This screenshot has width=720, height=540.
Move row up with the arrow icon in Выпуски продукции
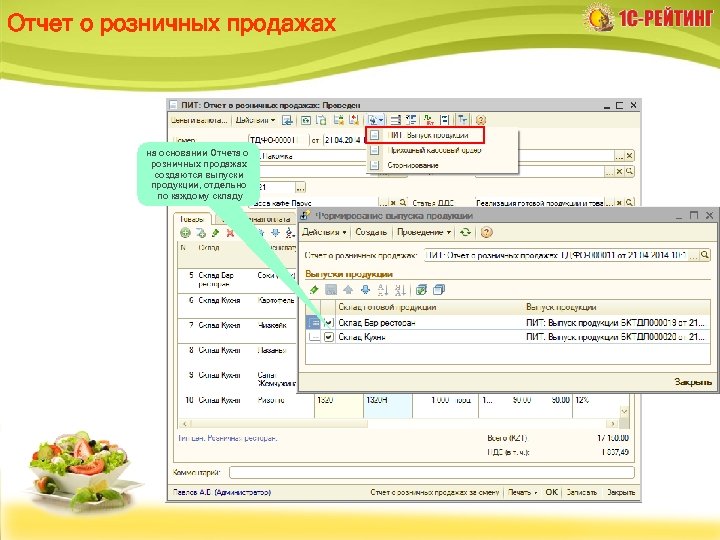point(348,290)
